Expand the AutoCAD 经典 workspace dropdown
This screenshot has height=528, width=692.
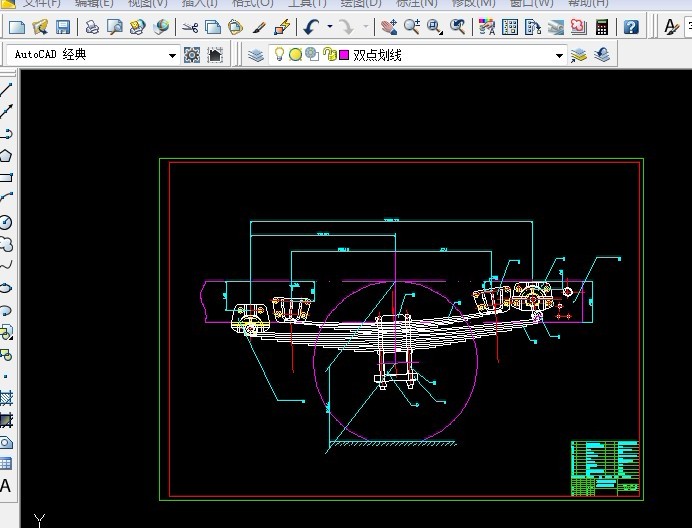172,56
